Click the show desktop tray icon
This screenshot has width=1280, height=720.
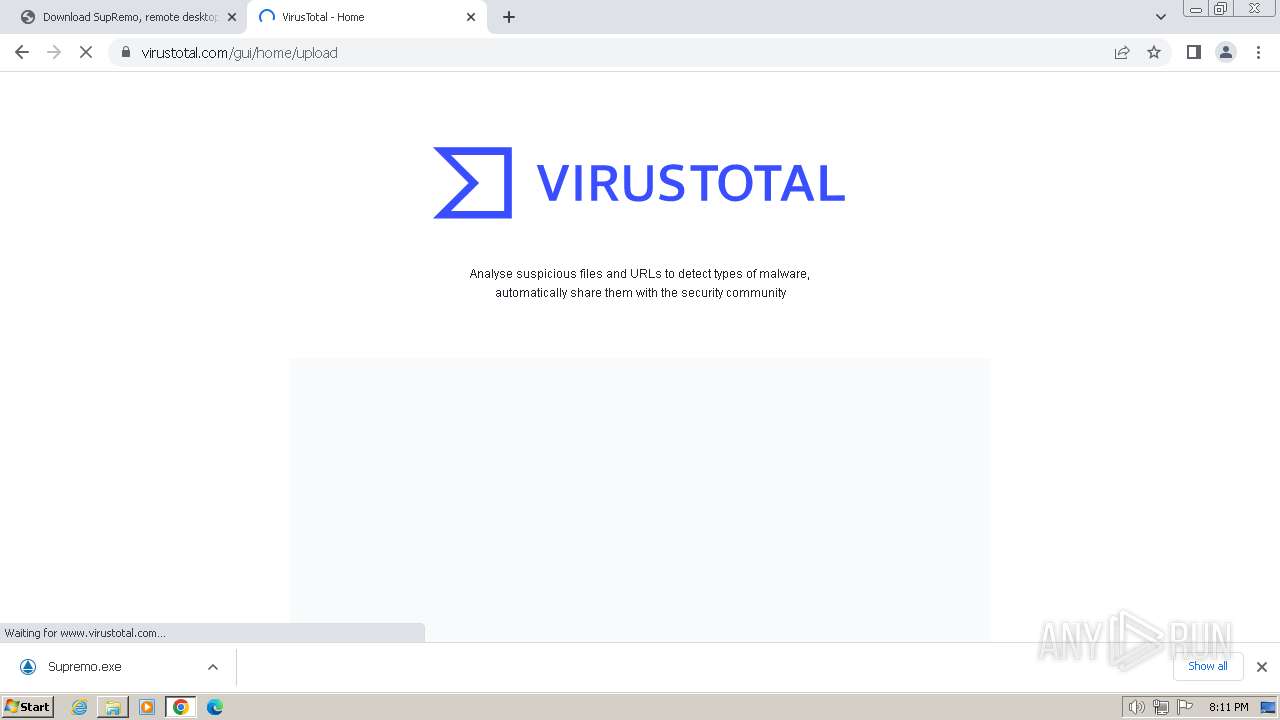(x=1268, y=707)
